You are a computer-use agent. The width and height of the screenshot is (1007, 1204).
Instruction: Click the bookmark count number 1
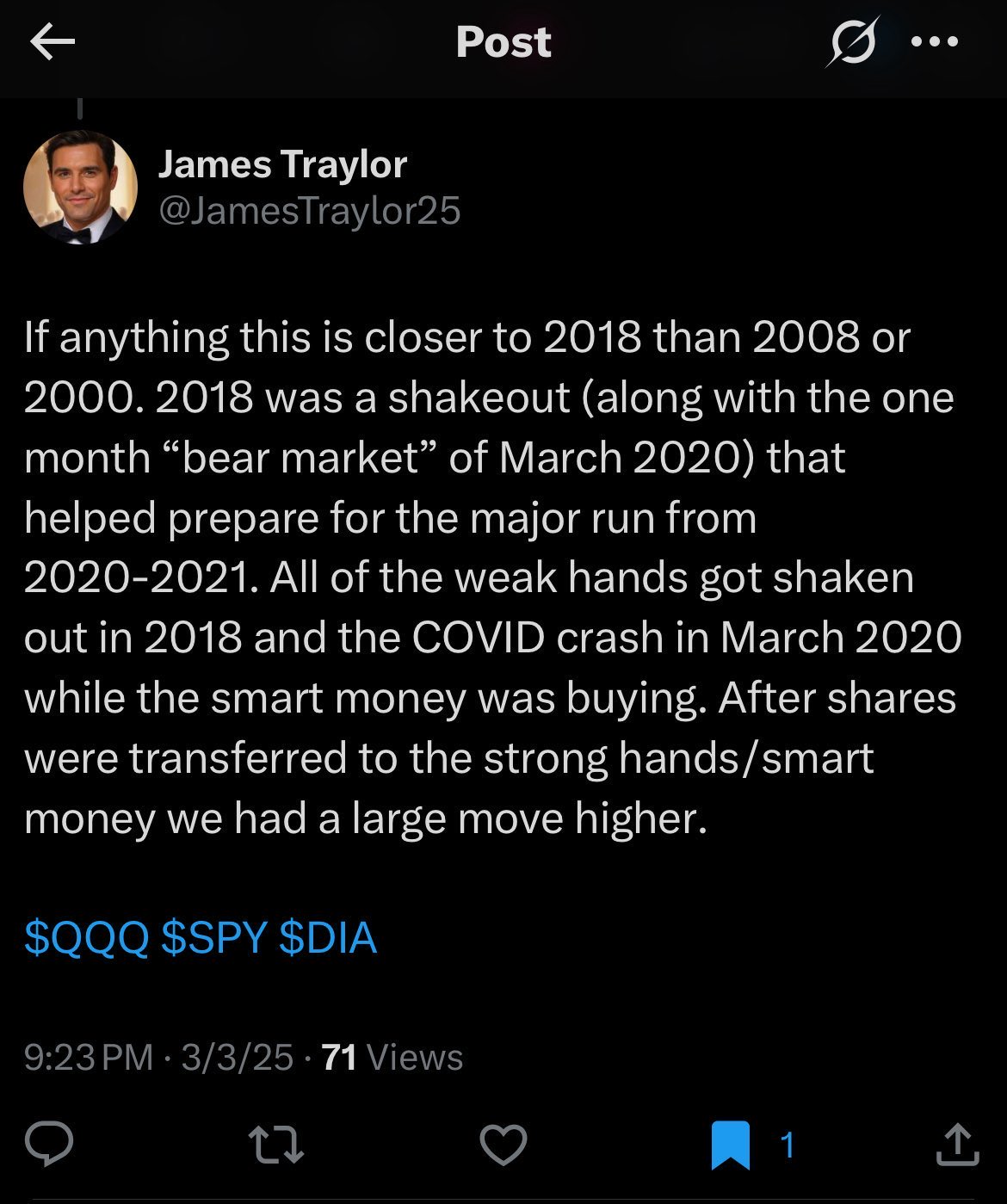[786, 1145]
